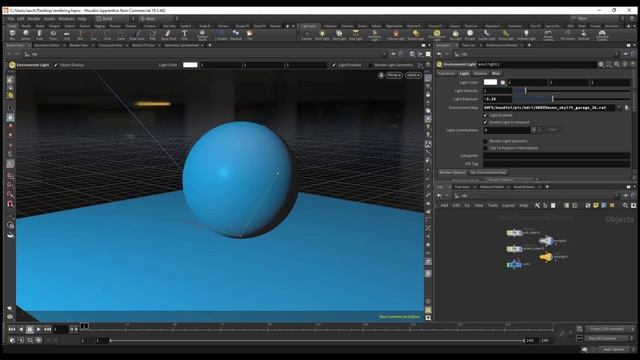Toggle Object Display checkbox in viewport bar
The width and height of the screenshot is (640, 360).
pyautogui.click(x=56, y=65)
